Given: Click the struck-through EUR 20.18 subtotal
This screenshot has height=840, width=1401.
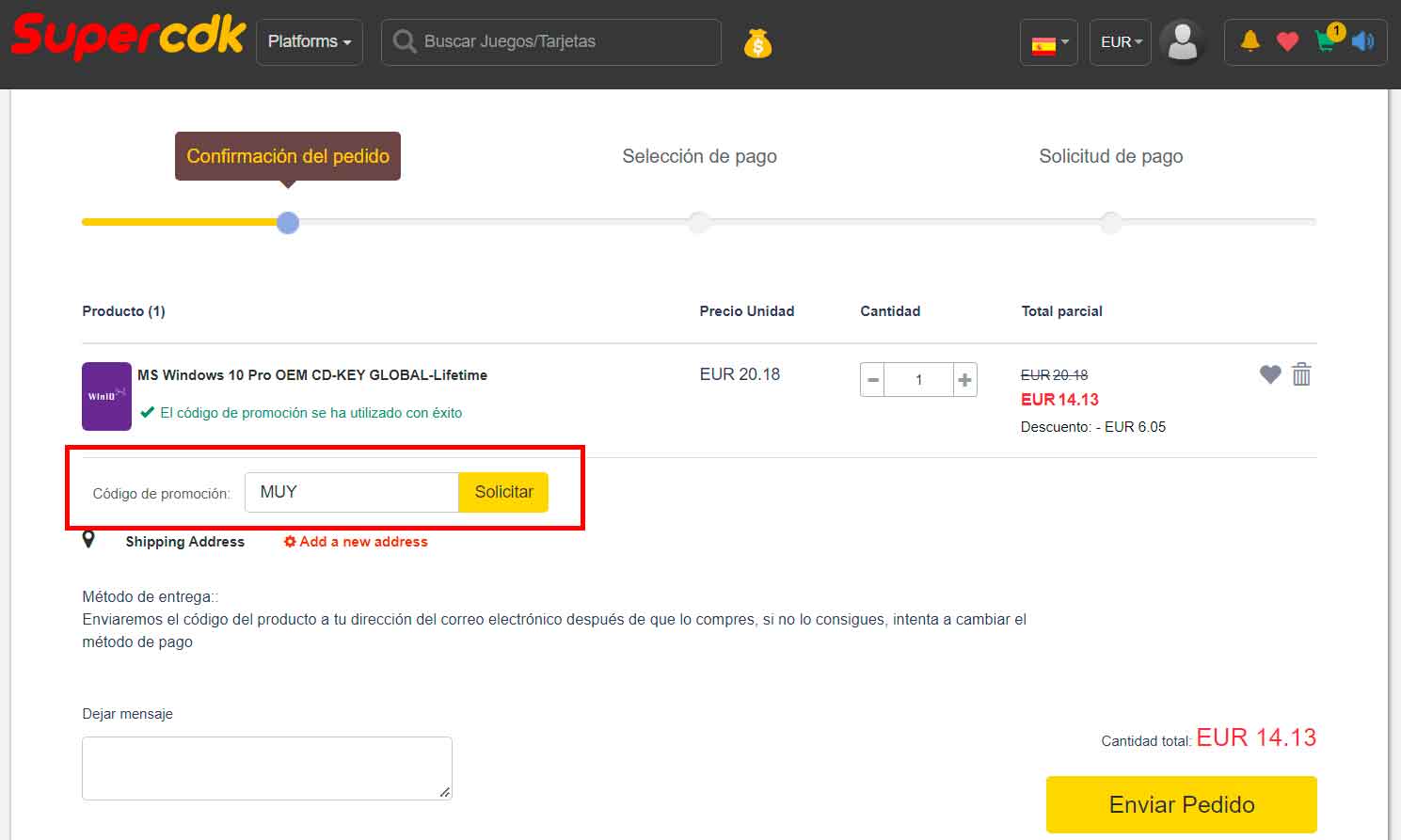Looking at the screenshot, I should point(1055,374).
